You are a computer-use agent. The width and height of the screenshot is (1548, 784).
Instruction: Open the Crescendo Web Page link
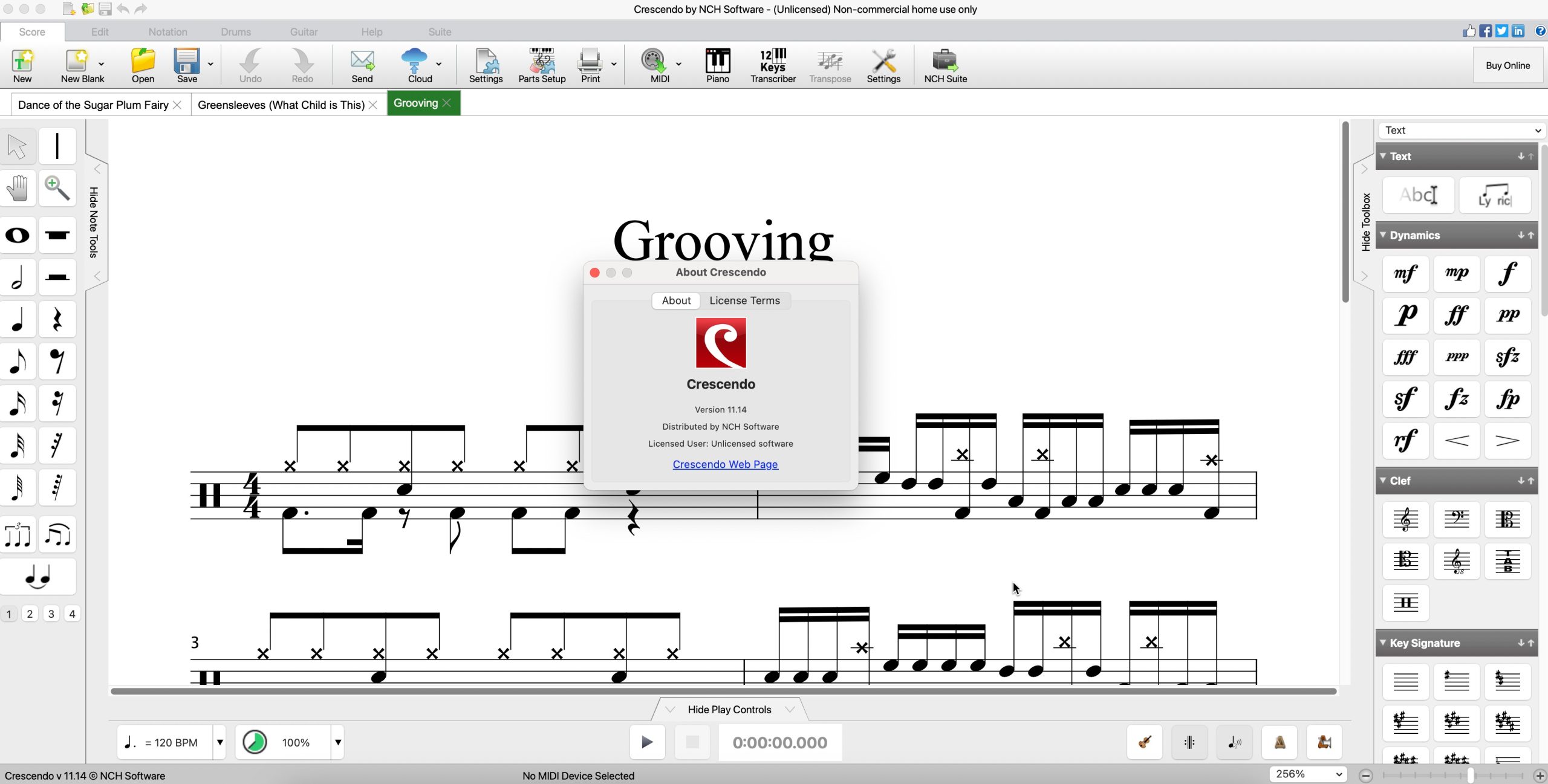[725, 464]
